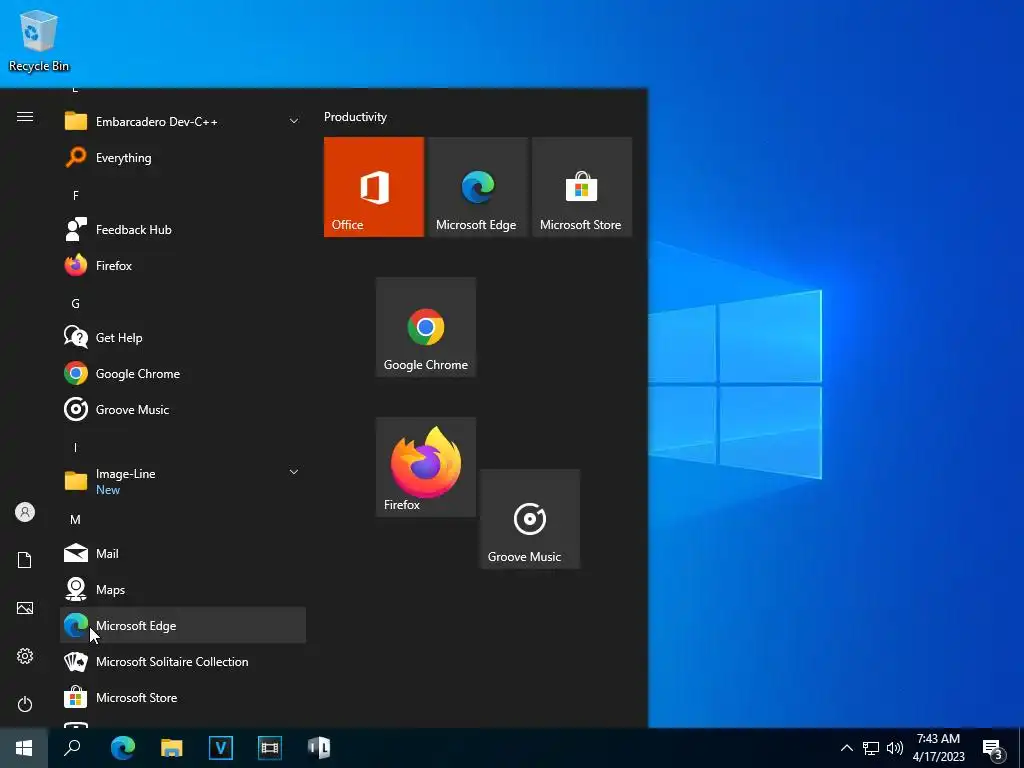Open the clock showing 7:43 AM
The height and width of the screenshot is (768, 1024).
click(x=938, y=748)
